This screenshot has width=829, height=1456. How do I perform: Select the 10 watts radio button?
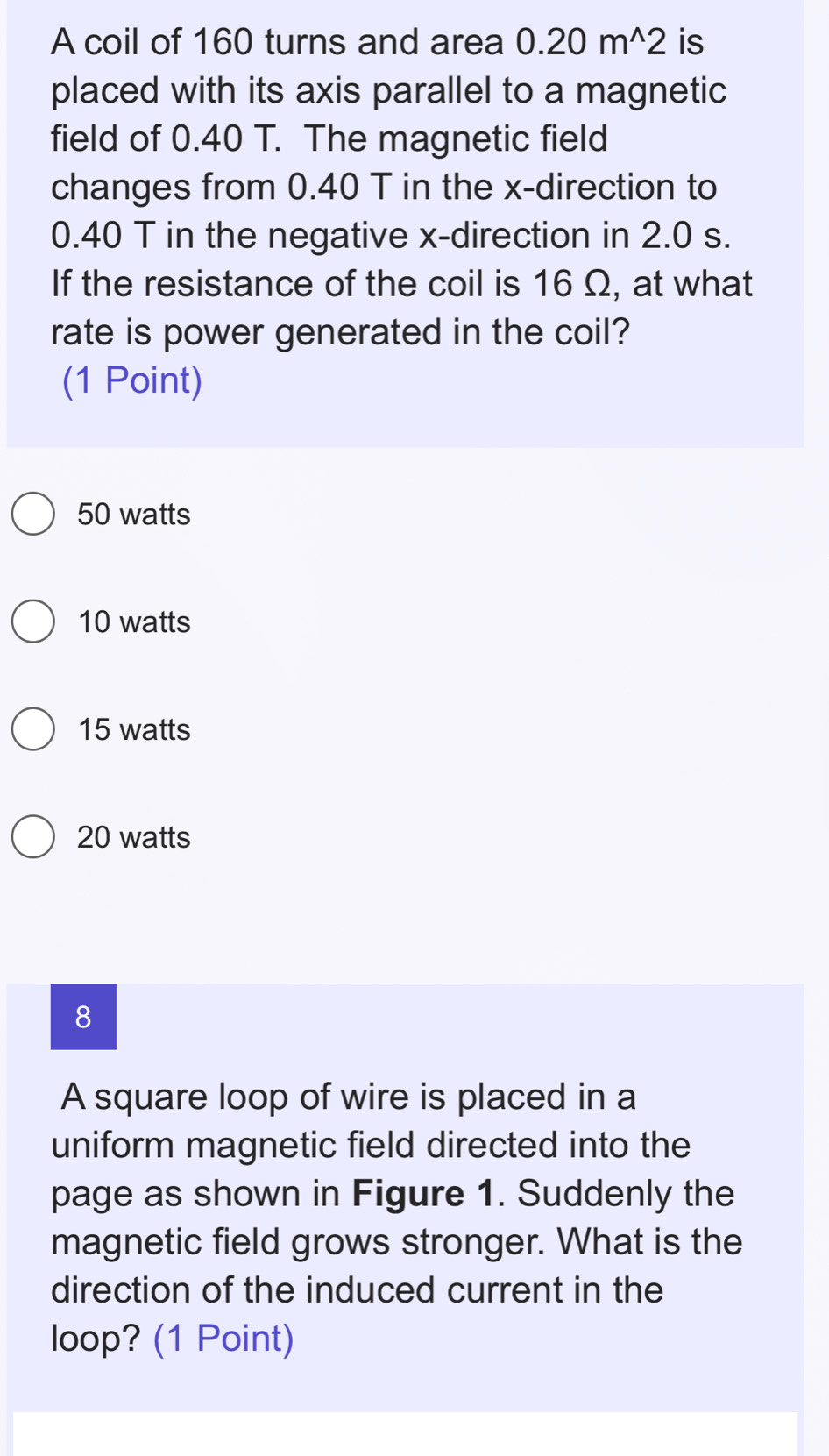click(33, 621)
